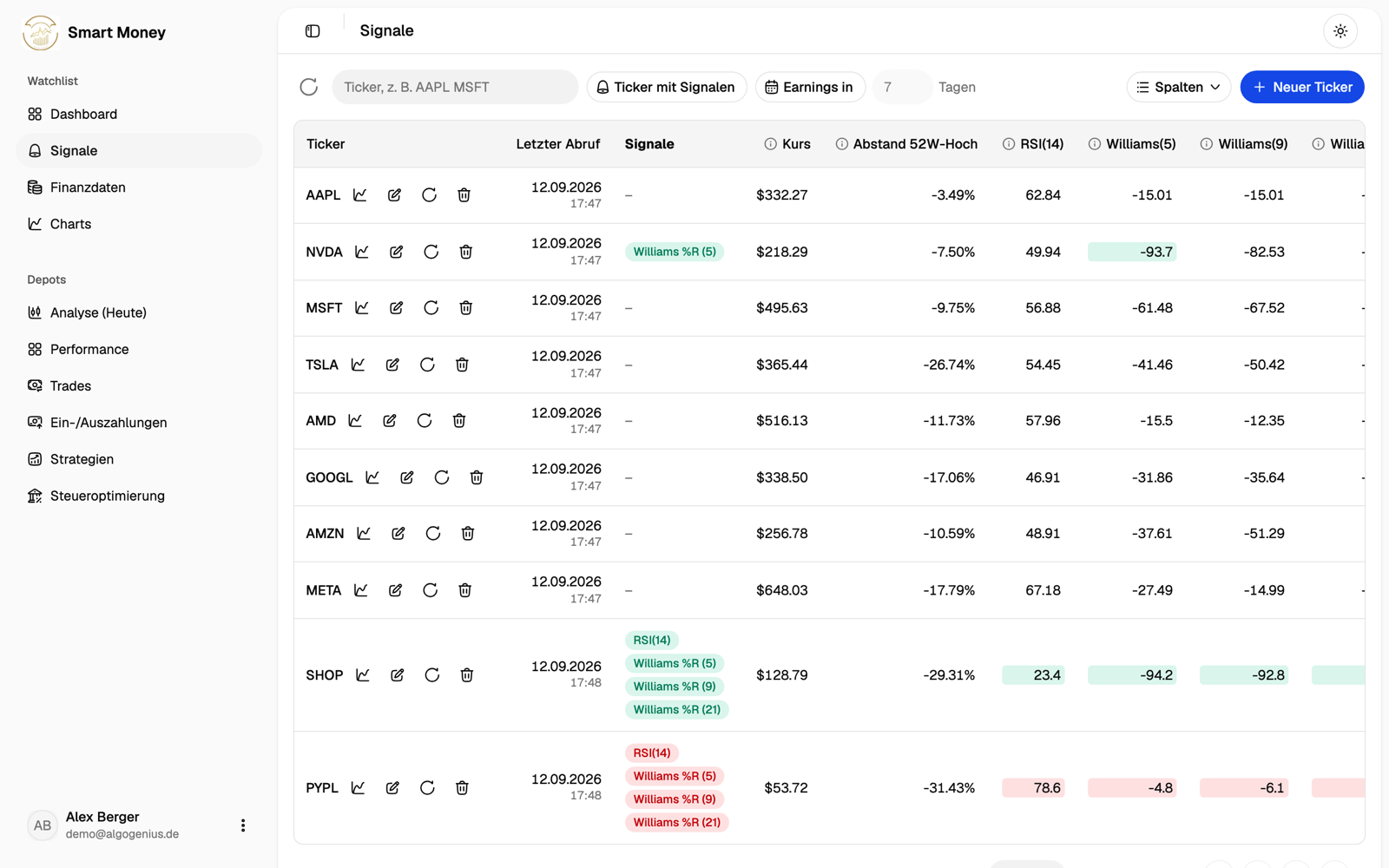1389x868 pixels.
Task: Click PYPL's highlighted 78.6 RSI value
Action: pos(1033,788)
